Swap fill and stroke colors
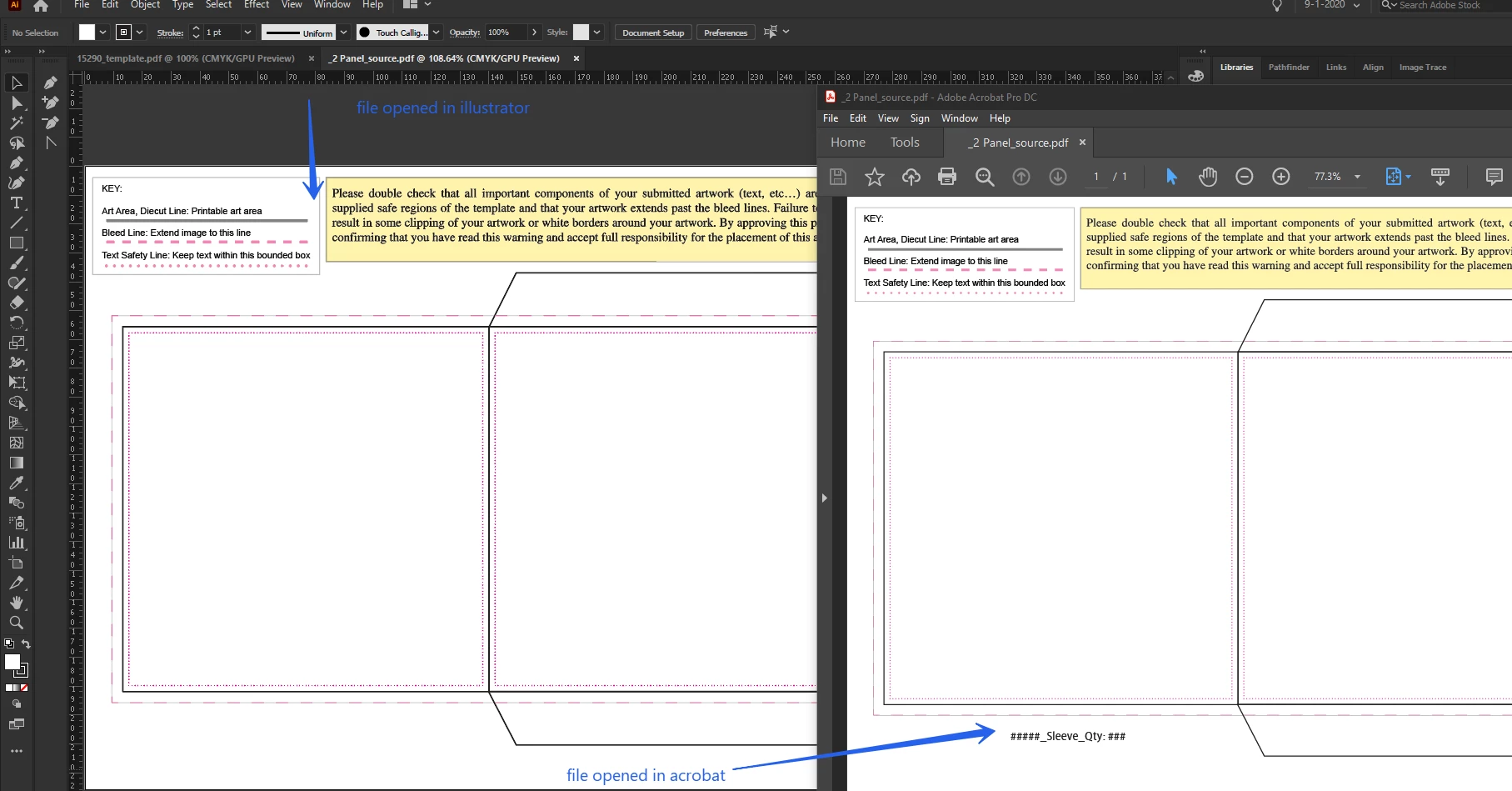1512x791 pixels. pyautogui.click(x=26, y=644)
